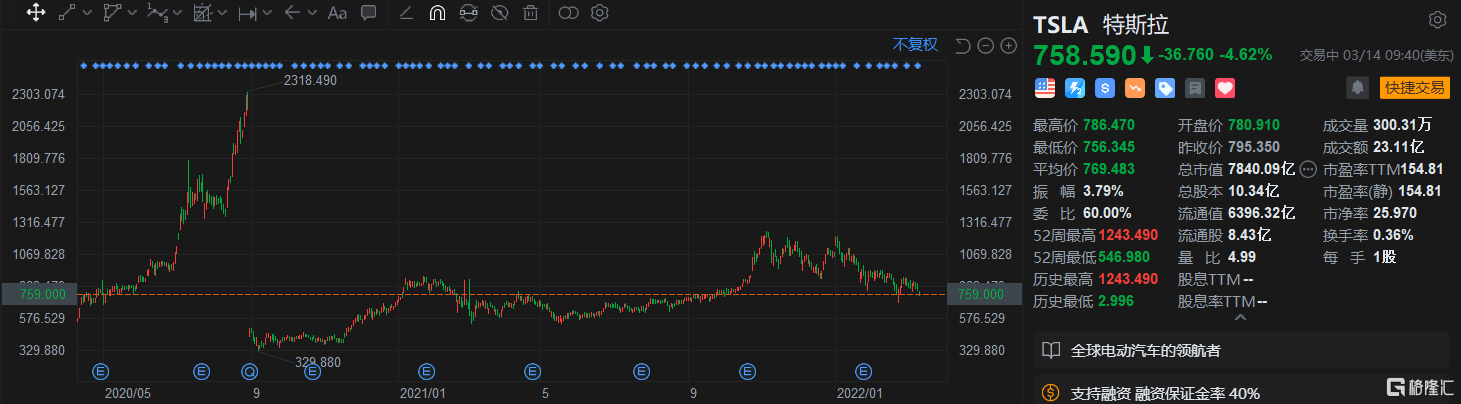Click the sync drawings icon
The width and height of the screenshot is (1461, 404).
(468, 13)
